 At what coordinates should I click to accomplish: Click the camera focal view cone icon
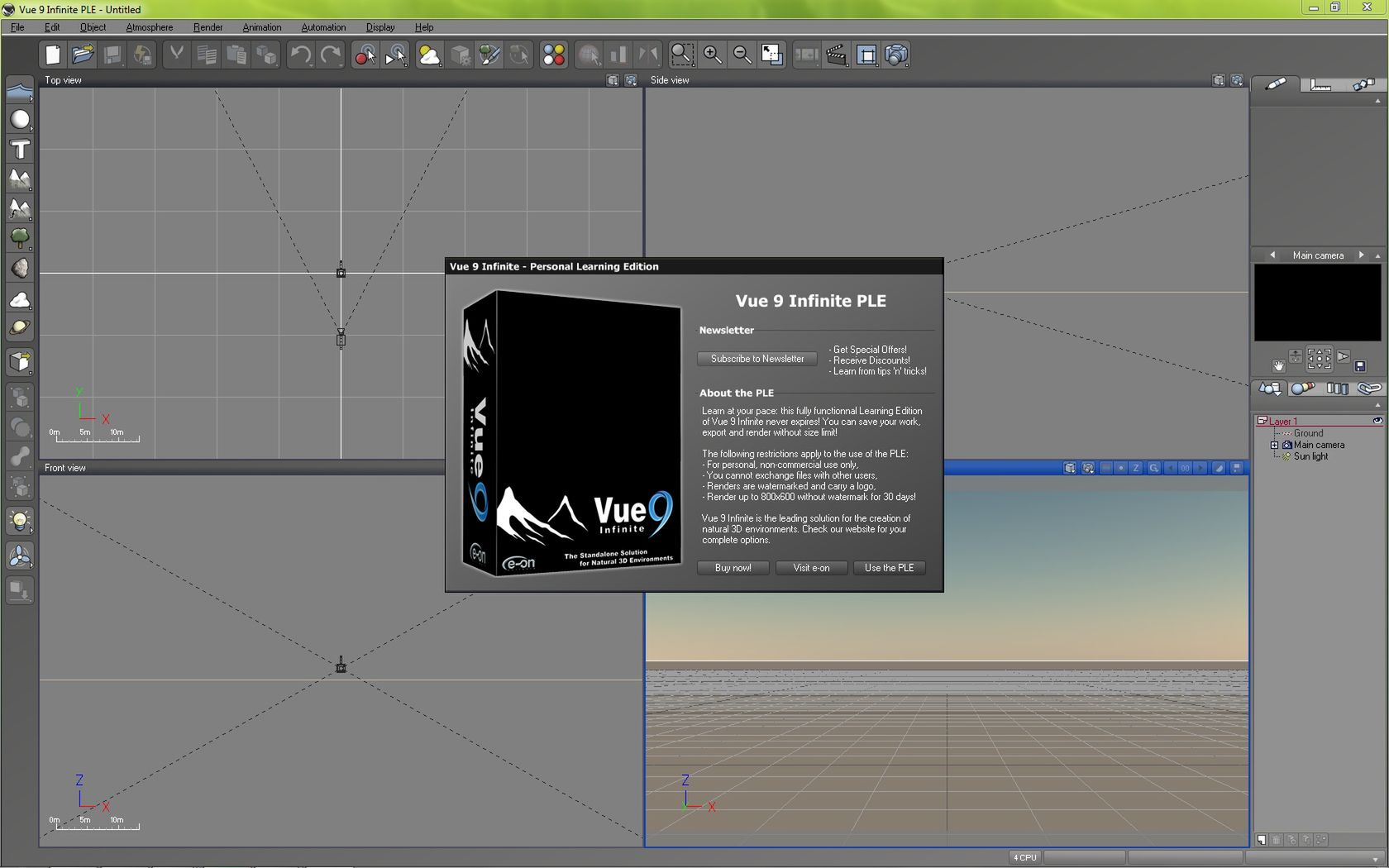point(1343,356)
